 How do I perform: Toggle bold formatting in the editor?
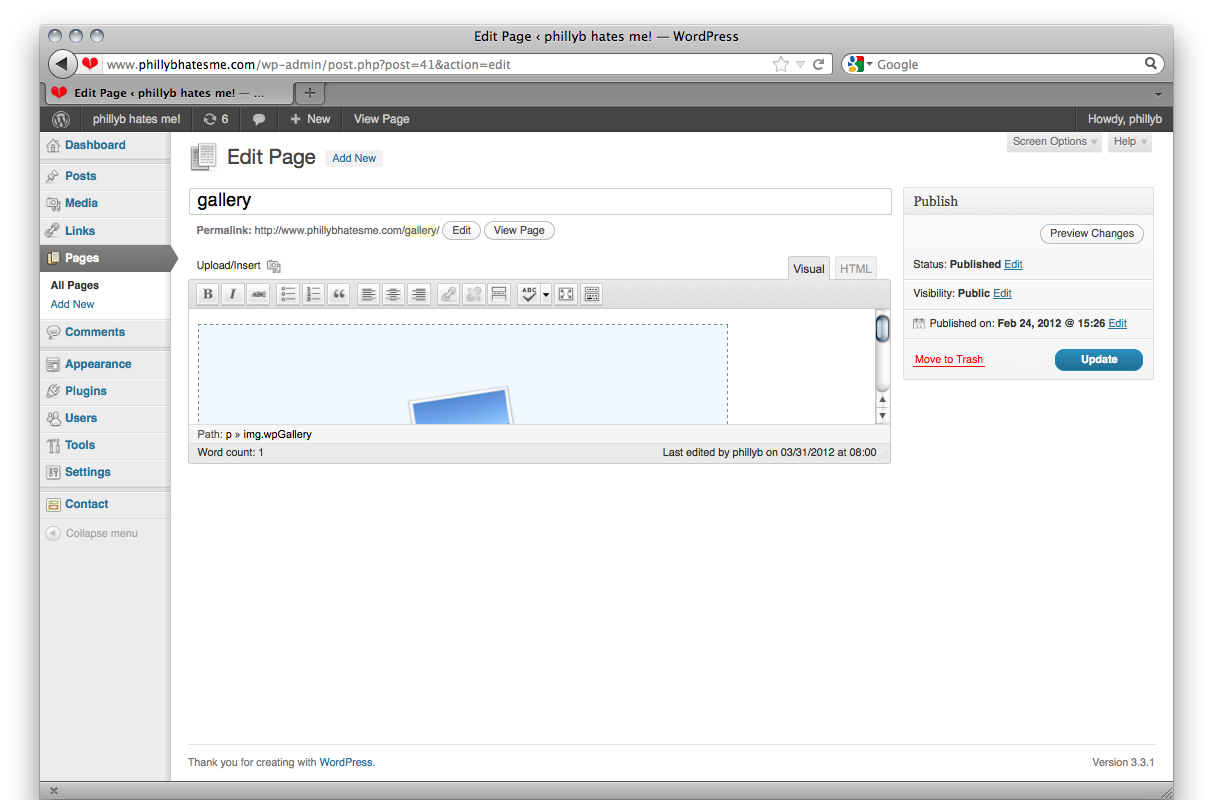tap(207, 293)
